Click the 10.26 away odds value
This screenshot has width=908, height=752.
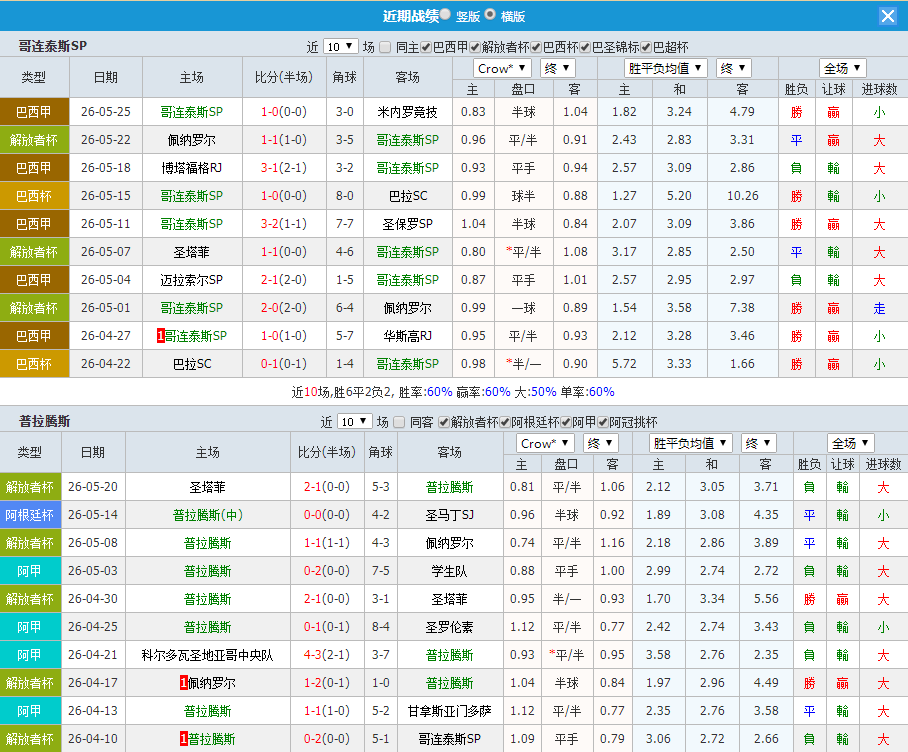pyautogui.click(x=742, y=196)
